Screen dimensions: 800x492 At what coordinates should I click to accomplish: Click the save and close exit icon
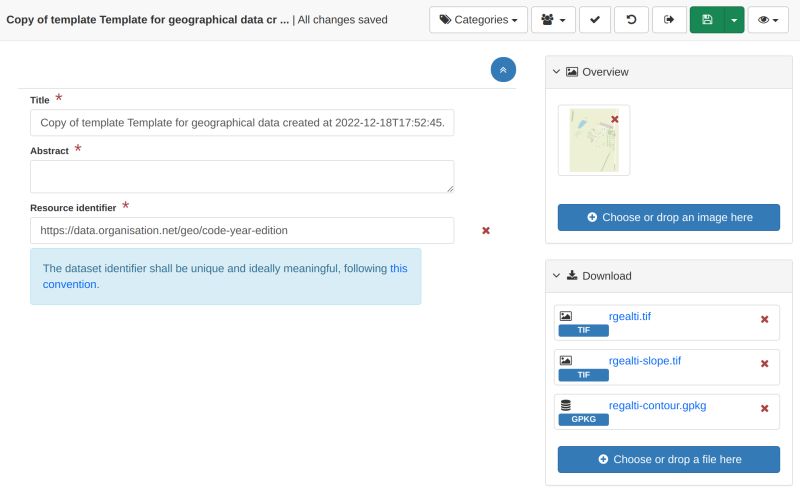pyautogui.click(x=669, y=20)
